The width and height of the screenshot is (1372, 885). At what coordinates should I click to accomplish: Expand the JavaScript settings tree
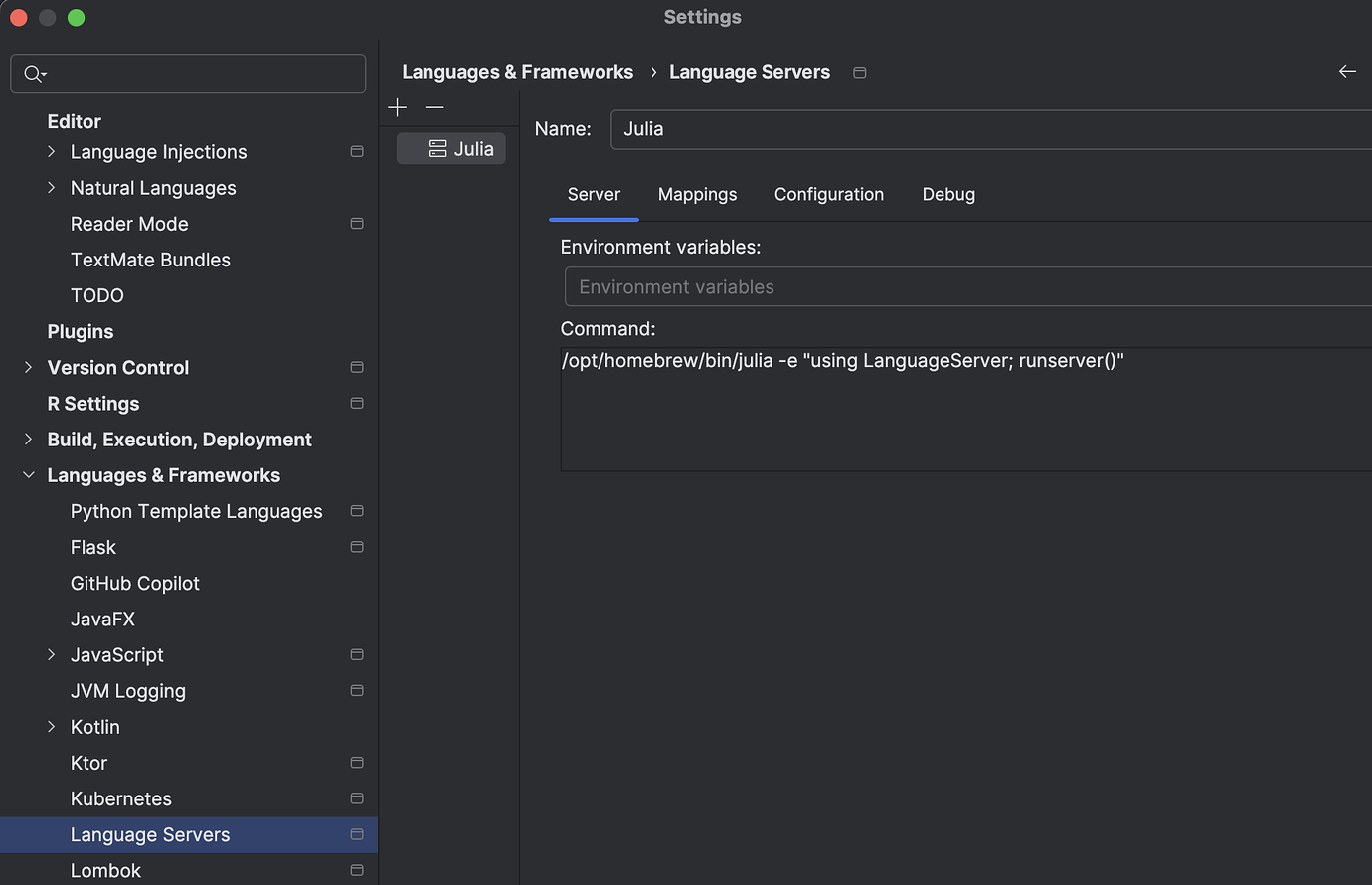pyautogui.click(x=51, y=654)
